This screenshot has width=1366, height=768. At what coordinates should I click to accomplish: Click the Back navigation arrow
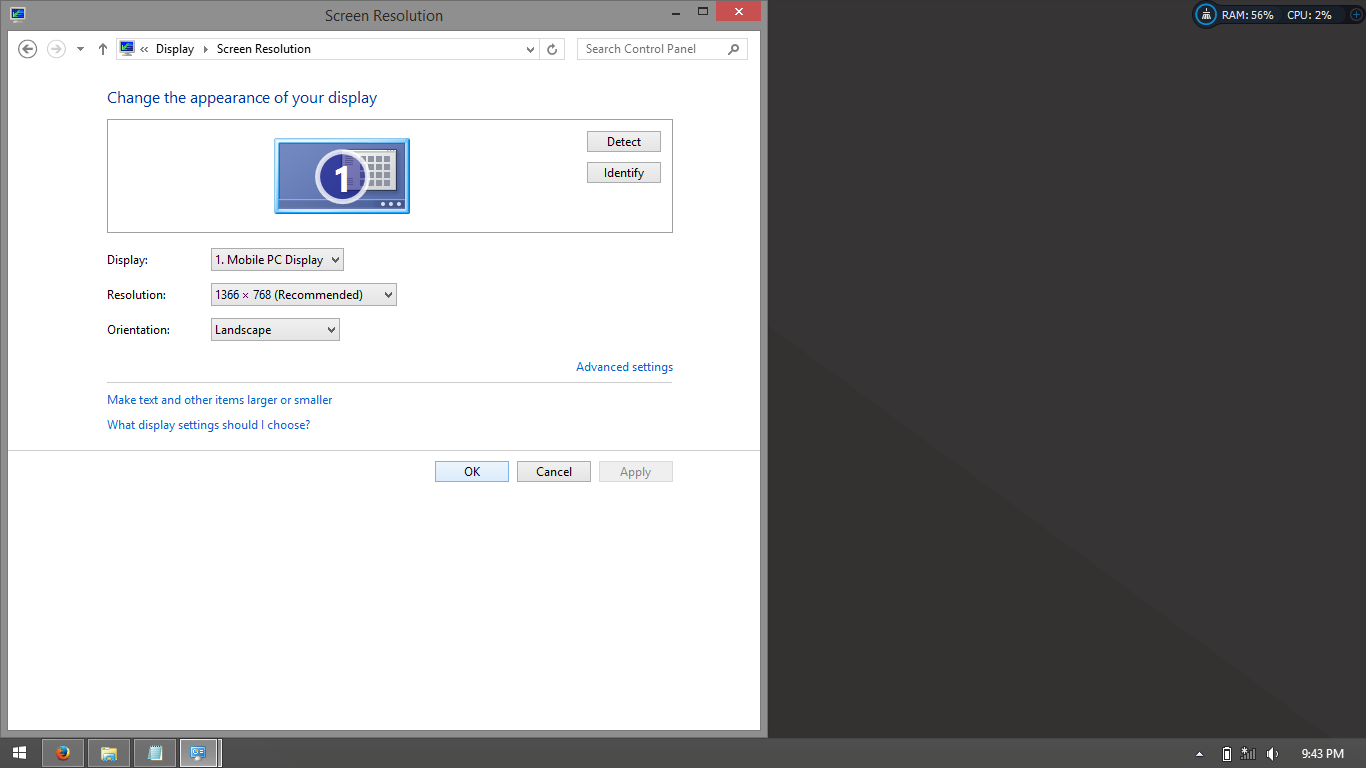(x=28, y=49)
